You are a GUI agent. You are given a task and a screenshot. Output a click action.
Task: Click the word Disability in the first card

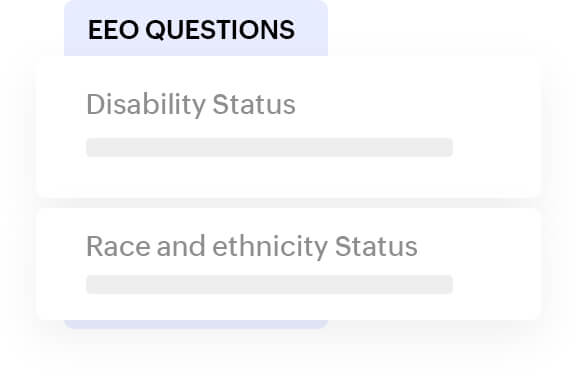pyautogui.click(x=146, y=104)
